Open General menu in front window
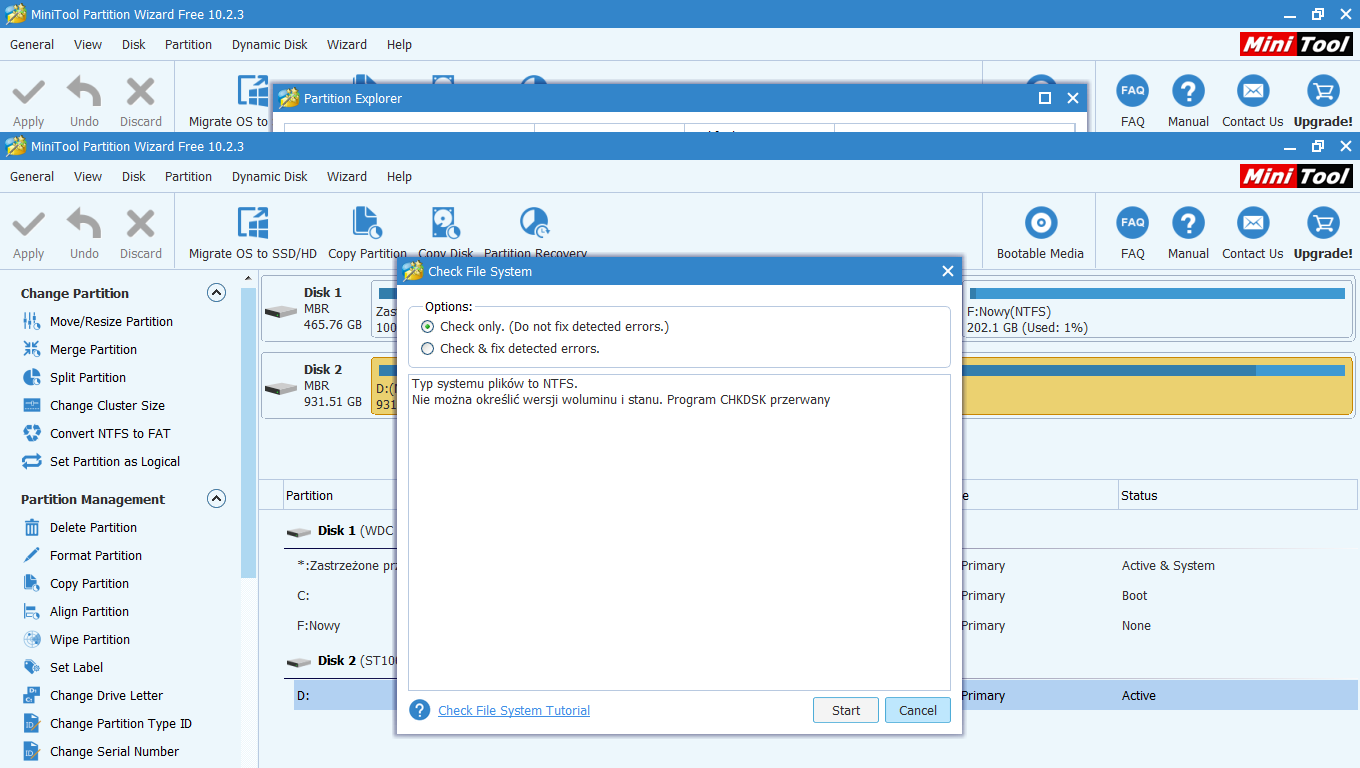Viewport: 1360px width, 768px height. pyautogui.click(x=32, y=176)
